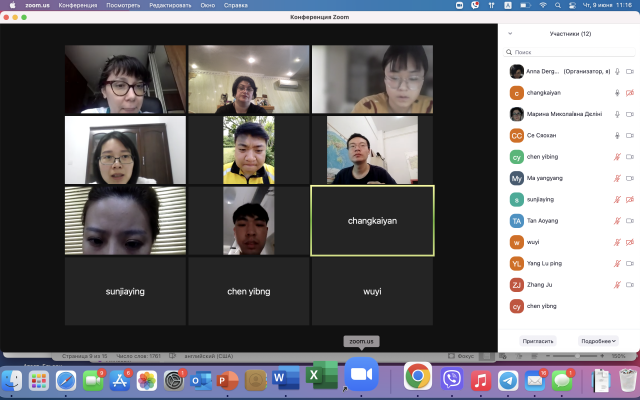Open Music app from the dock

481,380
